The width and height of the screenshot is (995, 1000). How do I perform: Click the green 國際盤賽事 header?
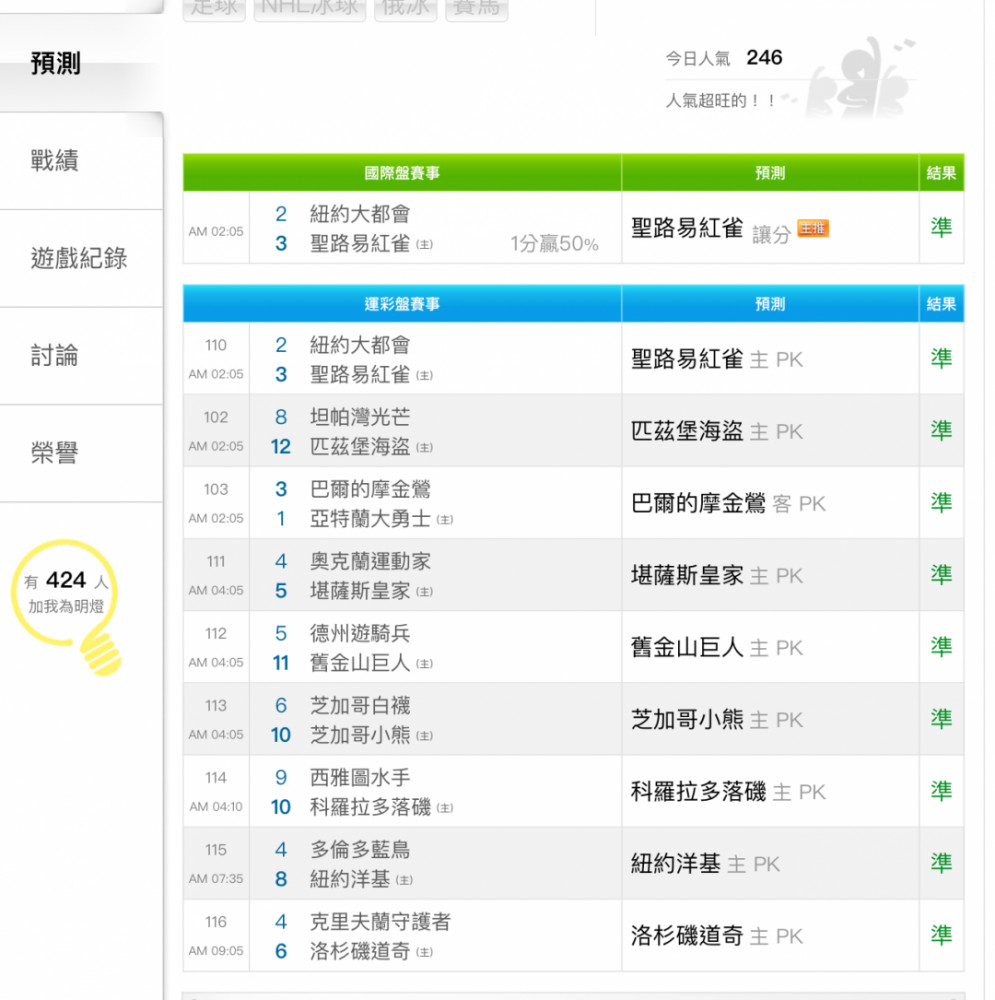click(402, 173)
